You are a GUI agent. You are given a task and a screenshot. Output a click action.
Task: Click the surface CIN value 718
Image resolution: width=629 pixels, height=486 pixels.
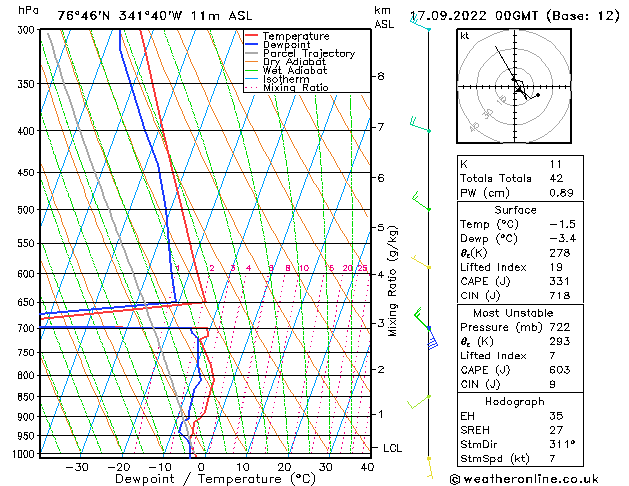point(560,296)
